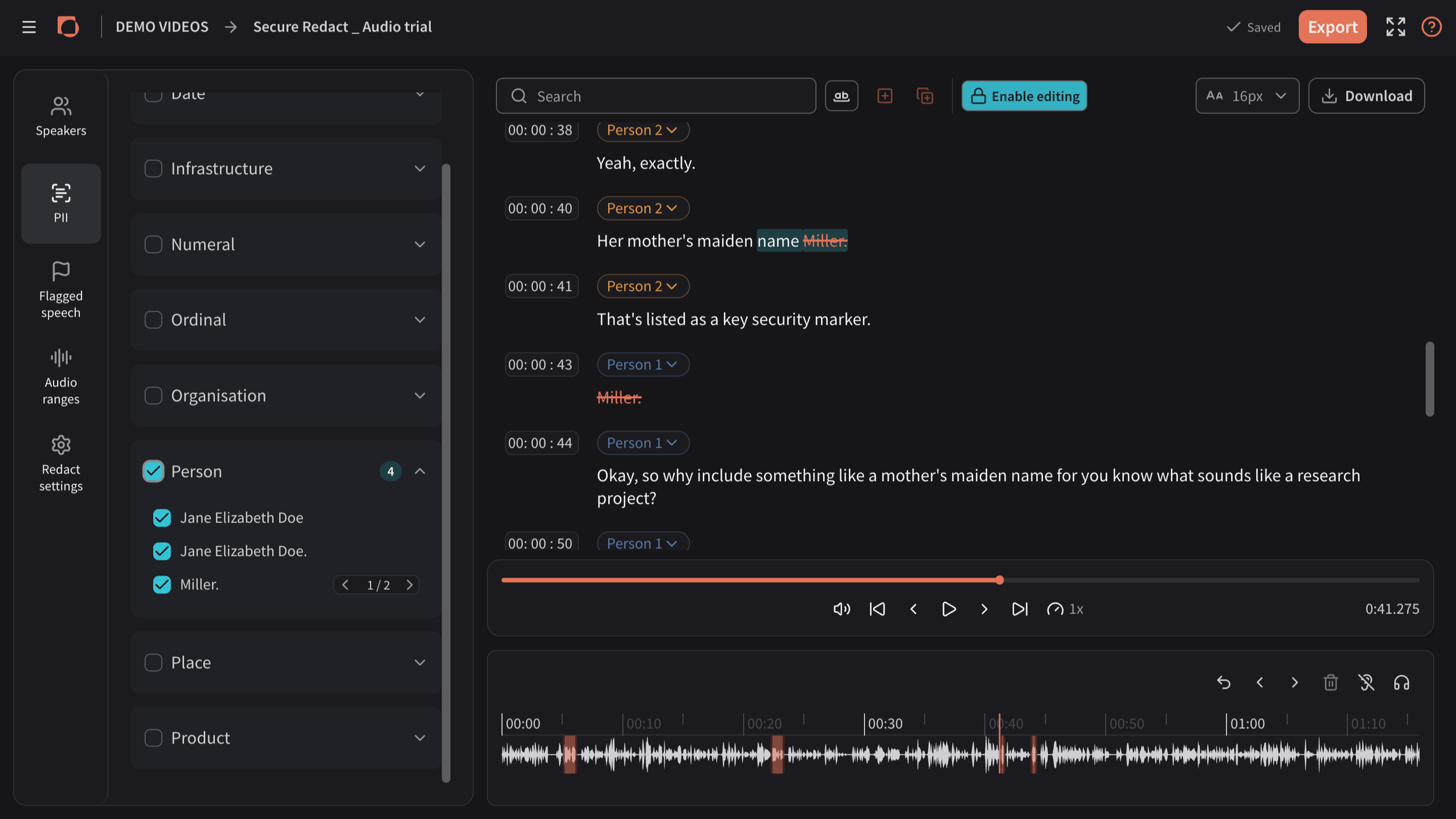Expand the Infrastructure category
Image resolution: width=1456 pixels, height=819 pixels.
420,169
